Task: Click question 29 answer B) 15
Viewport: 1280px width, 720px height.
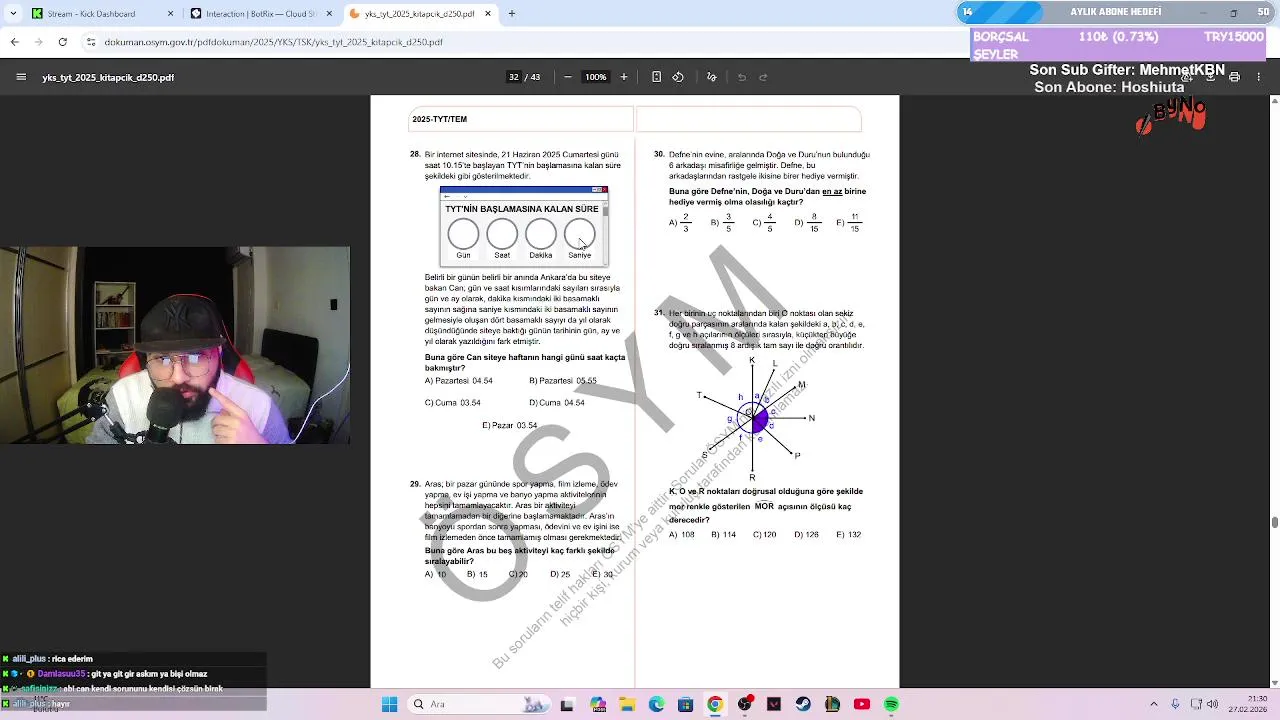Action: point(477,575)
